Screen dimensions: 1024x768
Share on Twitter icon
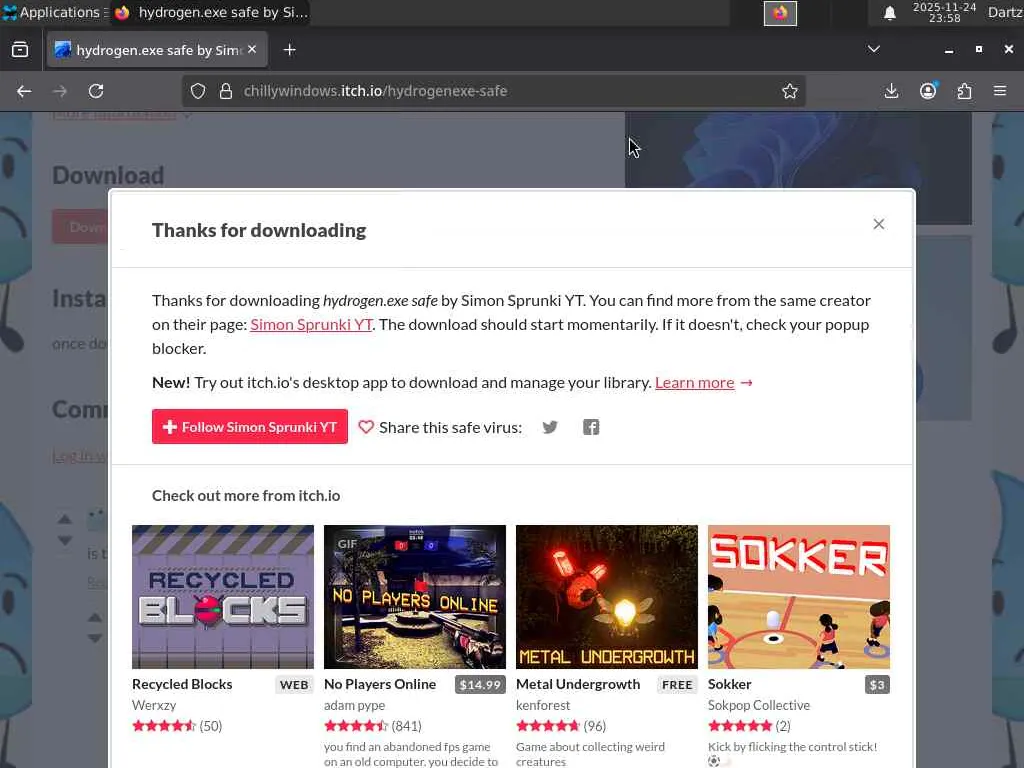[550, 427]
